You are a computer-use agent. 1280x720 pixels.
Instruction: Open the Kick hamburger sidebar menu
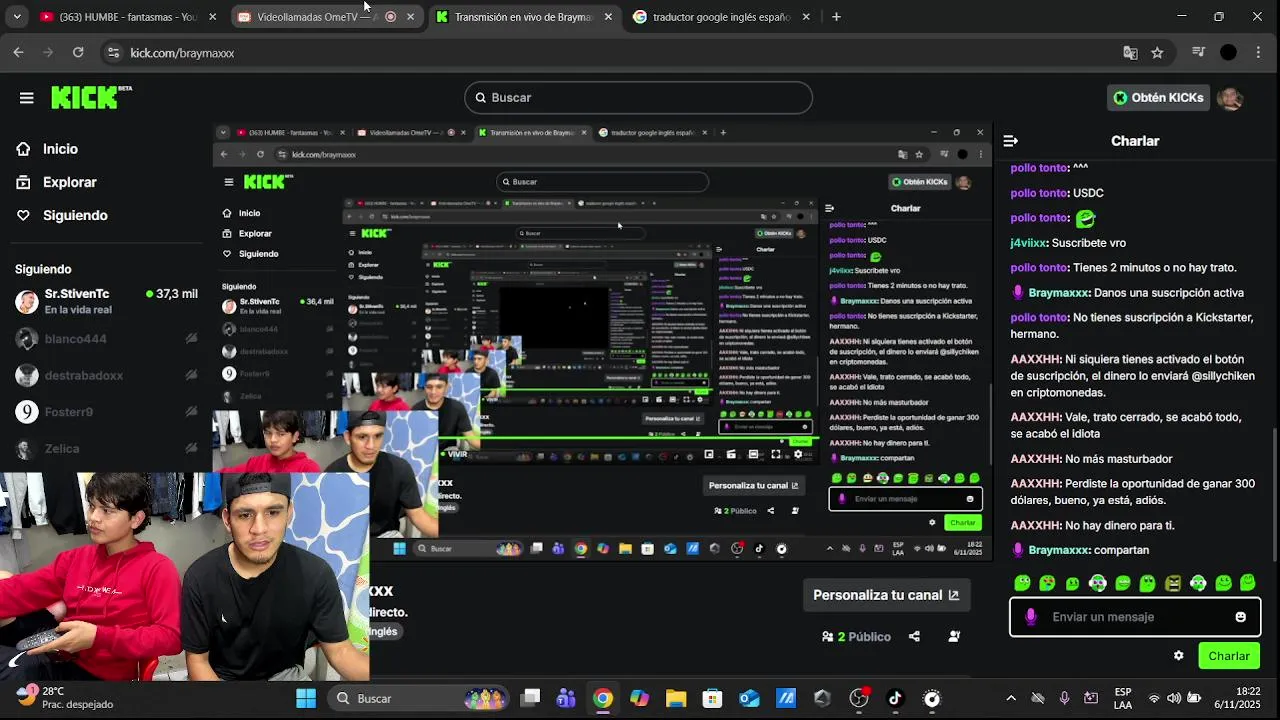tap(27, 97)
